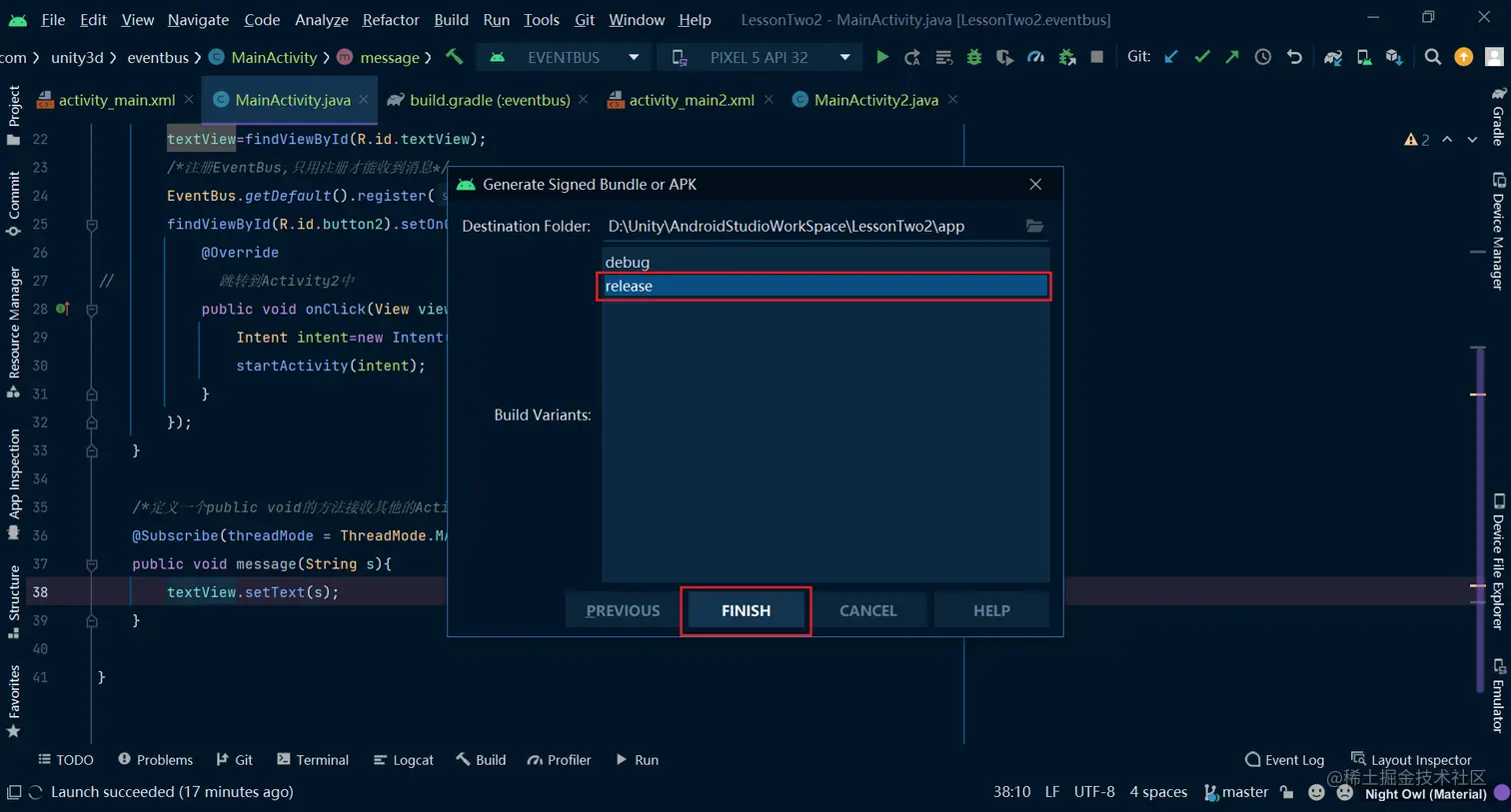The width and height of the screenshot is (1511, 812).
Task: Open the Commit tool window
Action: click(x=13, y=203)
